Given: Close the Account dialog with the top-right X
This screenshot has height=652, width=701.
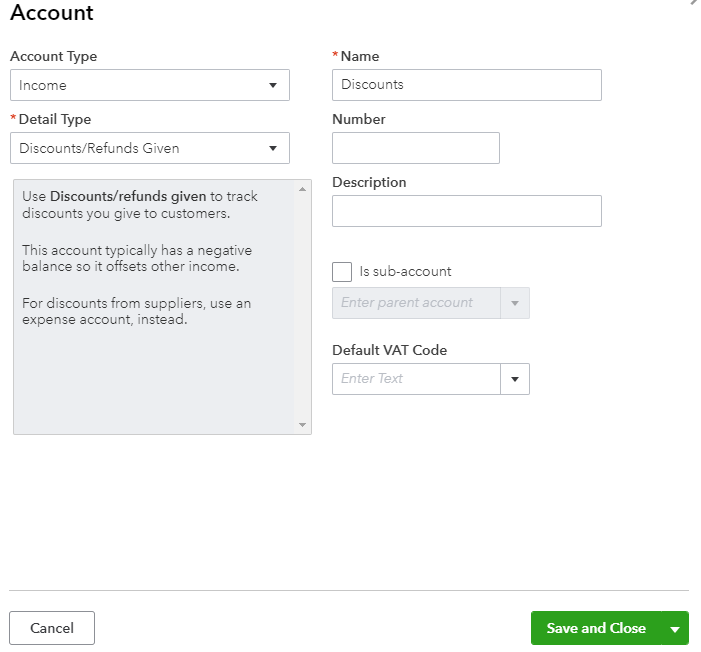Looking at the screenshot, I should pyautogui.click(x=695, y=3).
